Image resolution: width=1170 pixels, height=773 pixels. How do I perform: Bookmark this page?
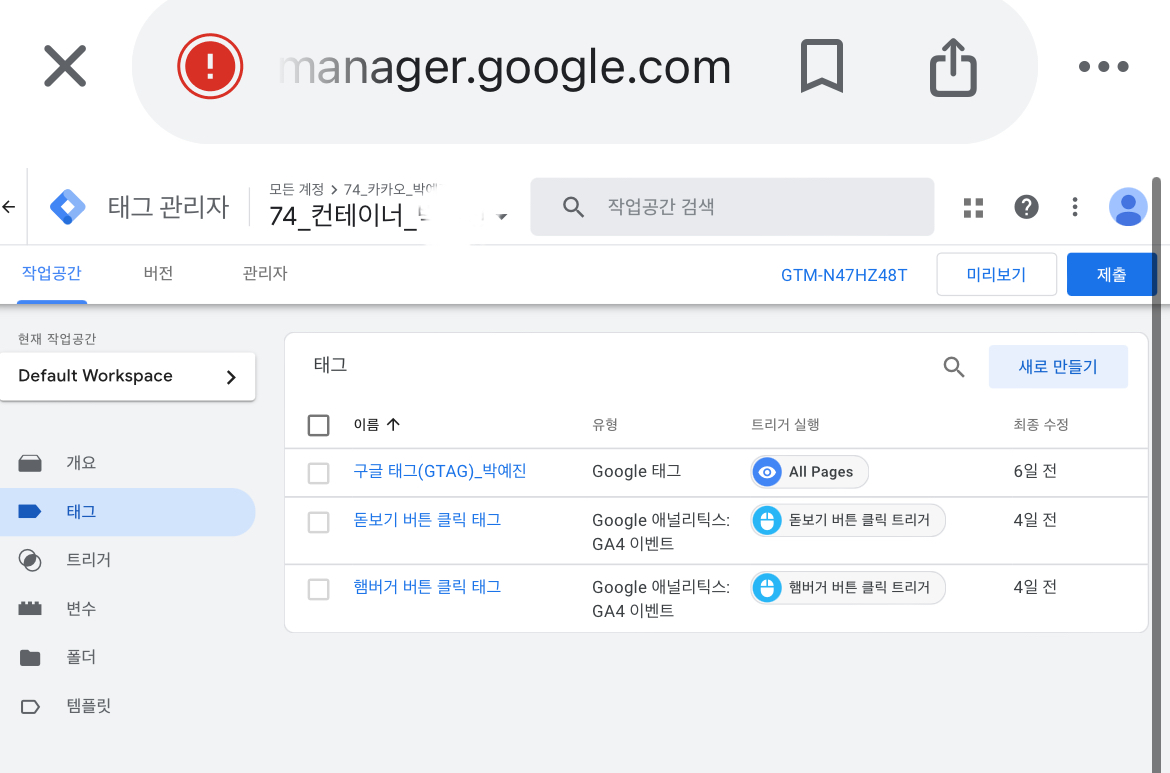(822, 66)
